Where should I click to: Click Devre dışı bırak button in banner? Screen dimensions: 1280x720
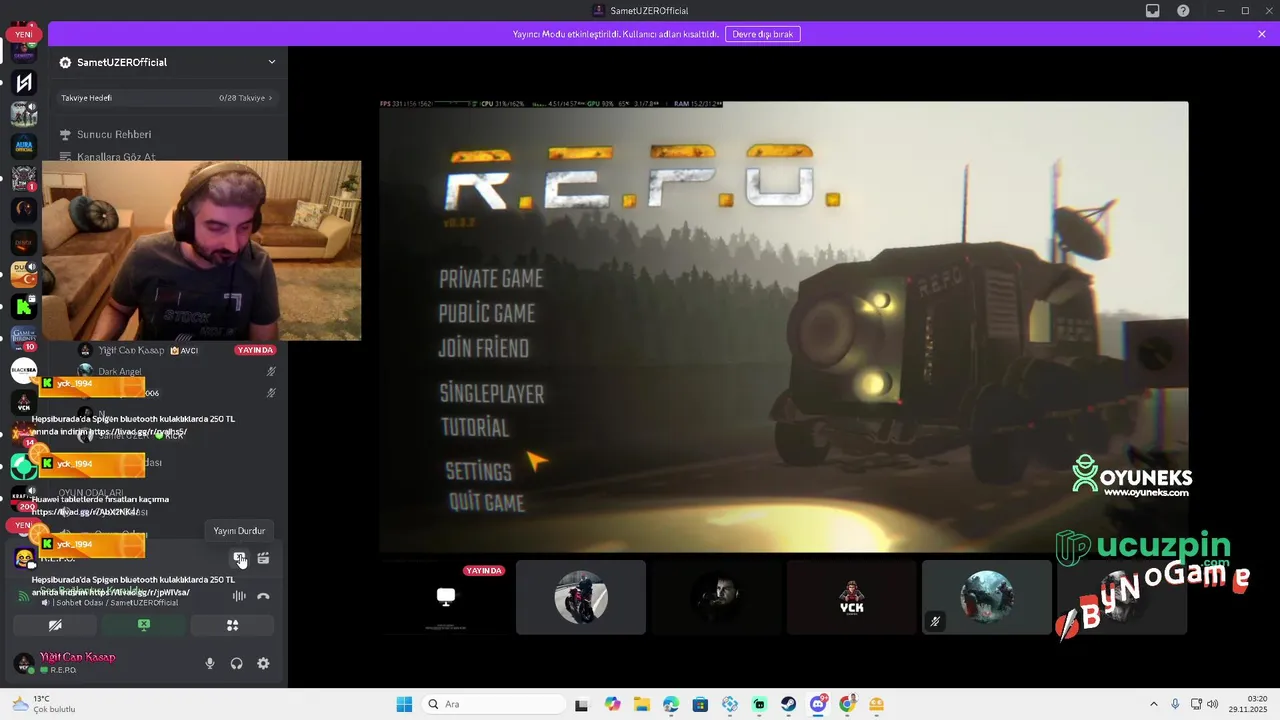click(763, 34)
